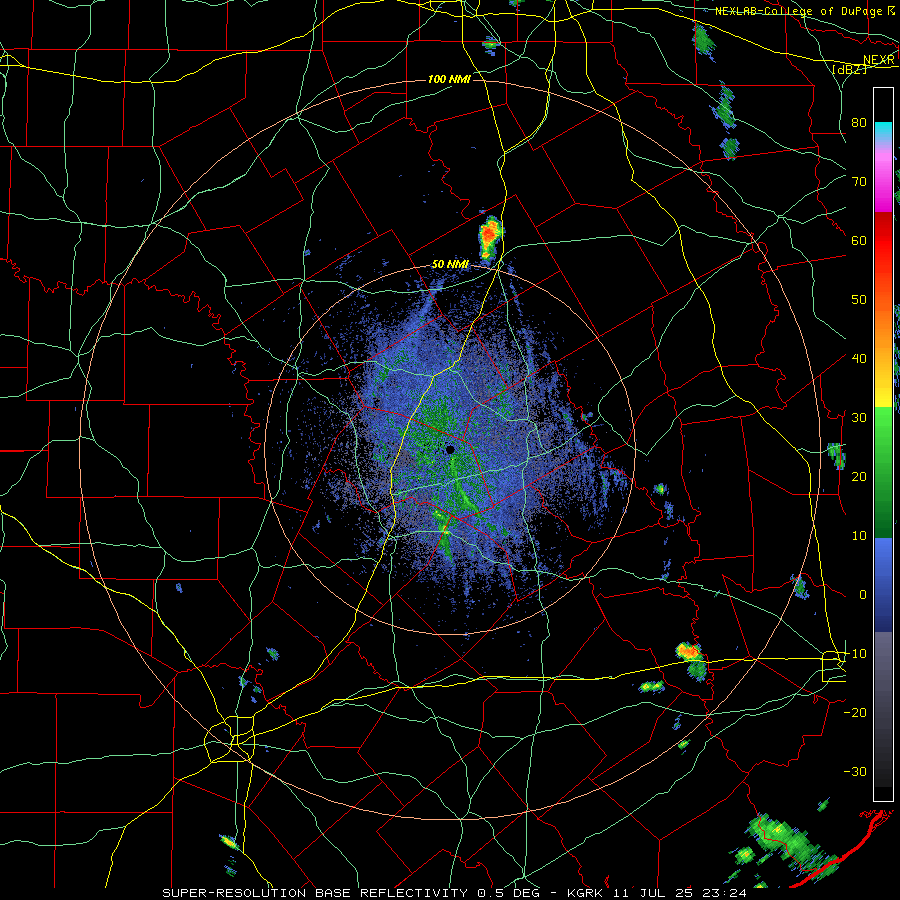Click the SUPER-RESOLUTION BASE REFLECTIVITY caption
The width and height of the screenshot is (900, 900).
click(313, 893)
